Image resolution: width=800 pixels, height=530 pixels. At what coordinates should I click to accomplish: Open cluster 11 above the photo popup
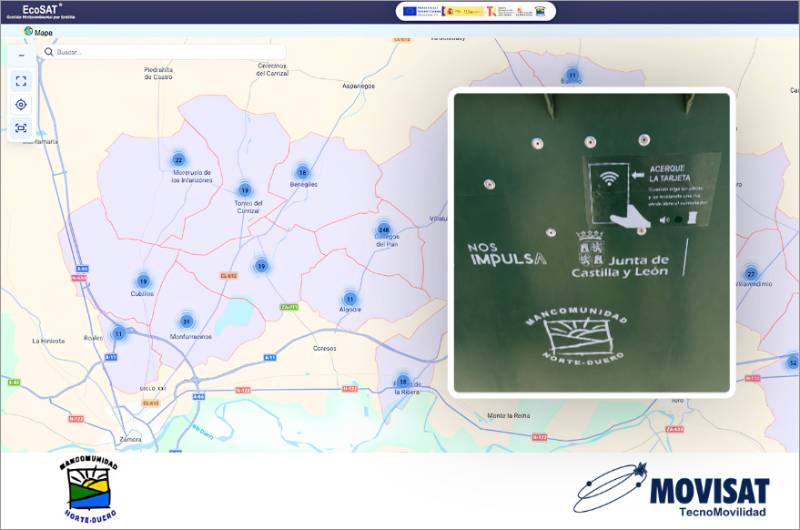pos(572,75)
